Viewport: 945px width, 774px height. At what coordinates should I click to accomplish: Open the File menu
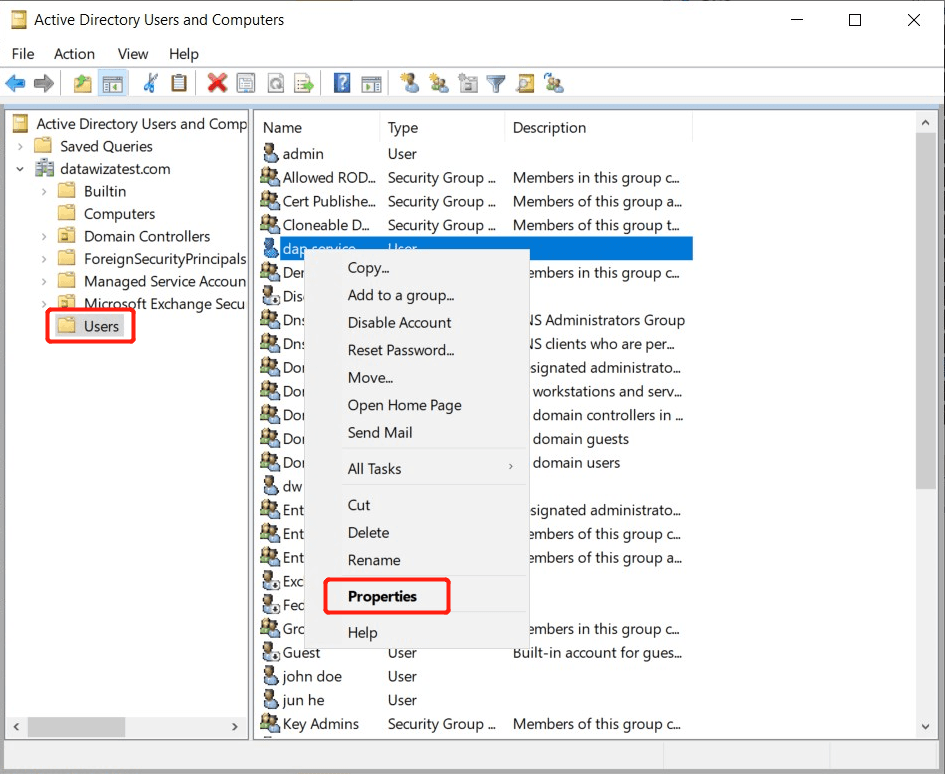(23, 54)
